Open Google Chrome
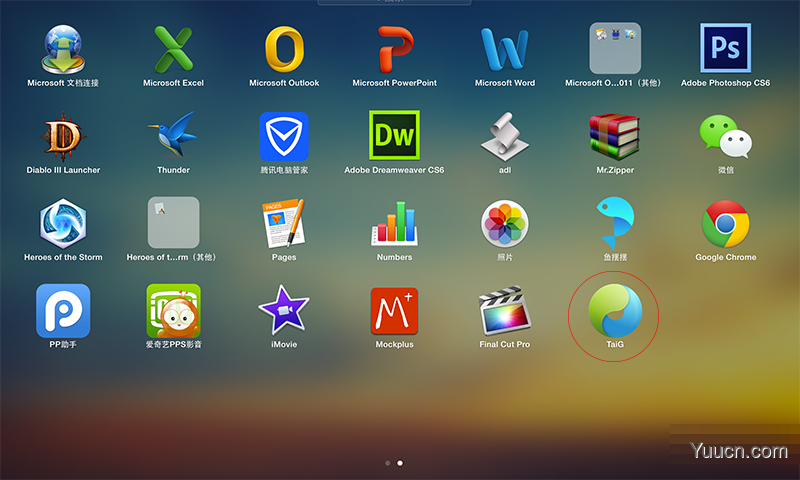This screenshot has width=800, height=480. point(725,223)
